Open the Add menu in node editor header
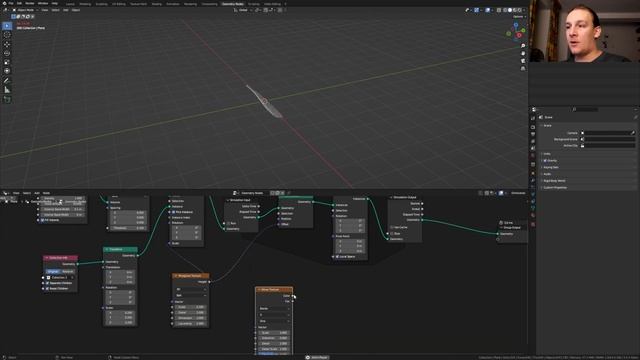 pyautogui.click(x=37, y=193)
